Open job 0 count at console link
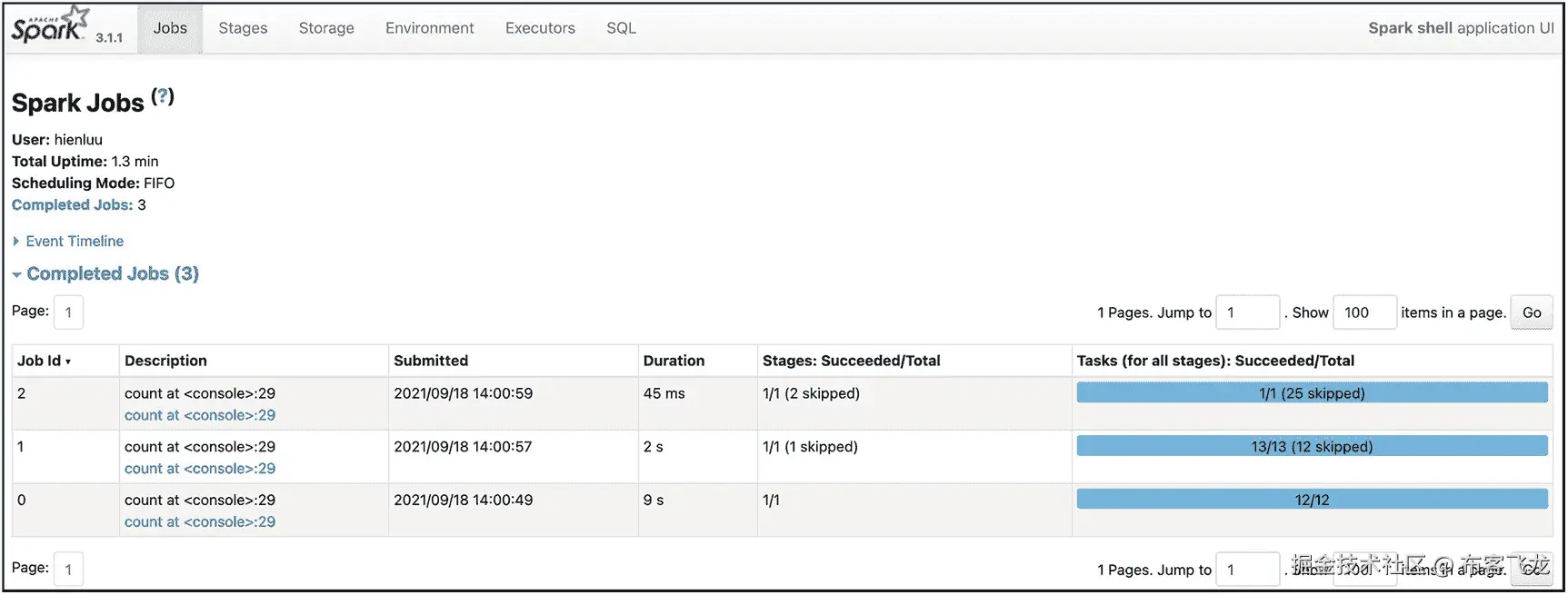This screenshot has height=595, width=1568. coord(200,522)
